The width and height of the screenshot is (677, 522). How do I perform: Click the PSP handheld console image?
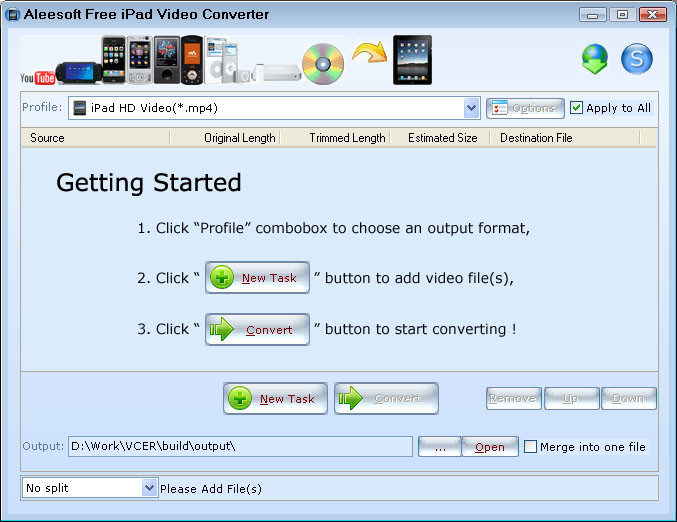[x=79, y=72]
